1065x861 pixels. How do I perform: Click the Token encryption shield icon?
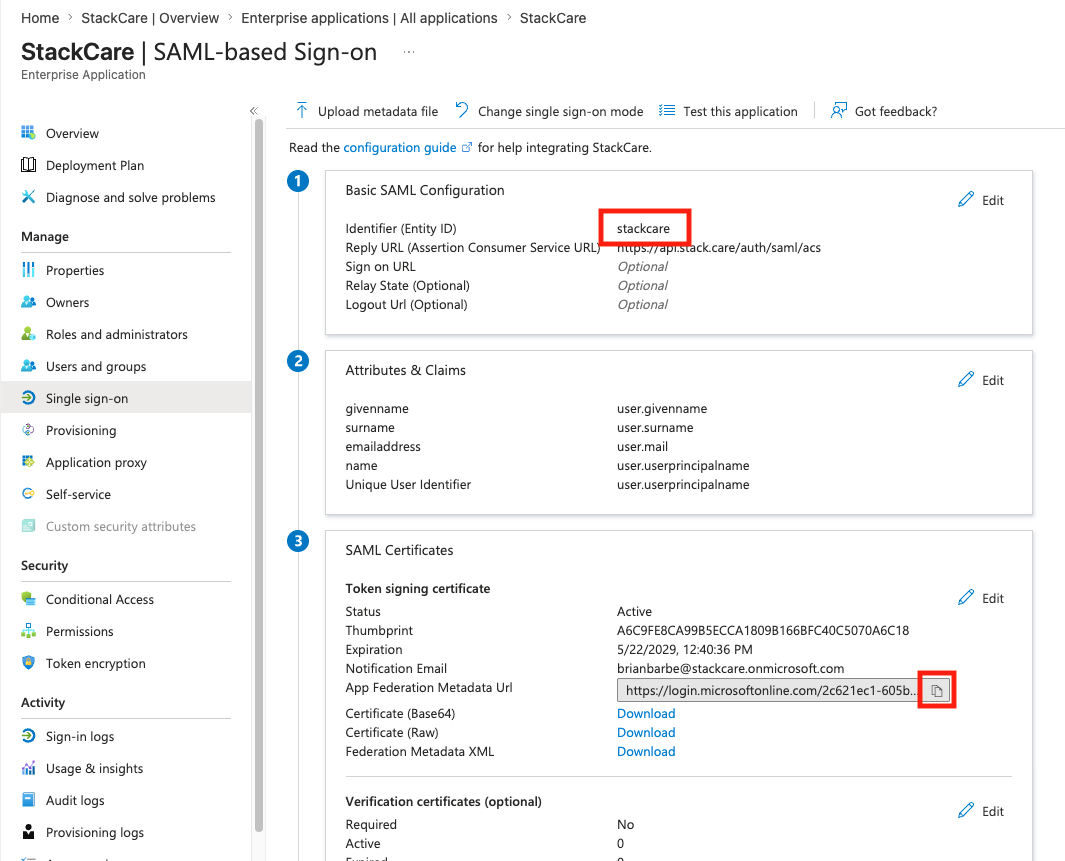[x=28, y=662]
